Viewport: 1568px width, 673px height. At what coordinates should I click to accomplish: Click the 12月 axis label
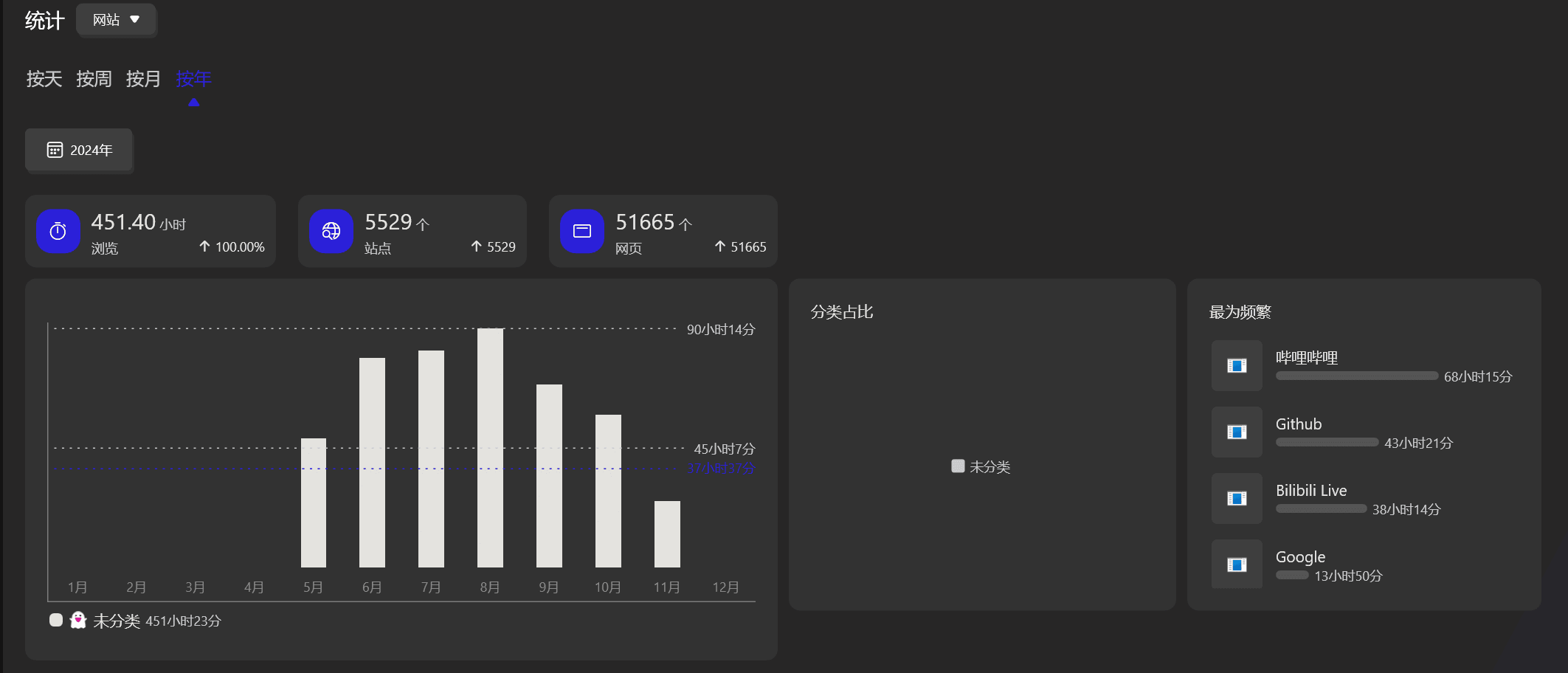tap(725, 587)
